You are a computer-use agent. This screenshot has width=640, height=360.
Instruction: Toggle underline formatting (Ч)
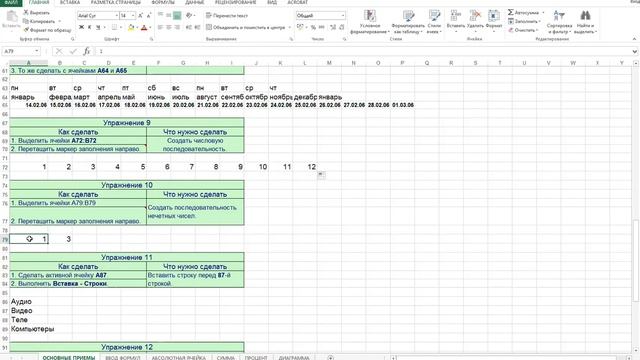(x=98, y=27)
